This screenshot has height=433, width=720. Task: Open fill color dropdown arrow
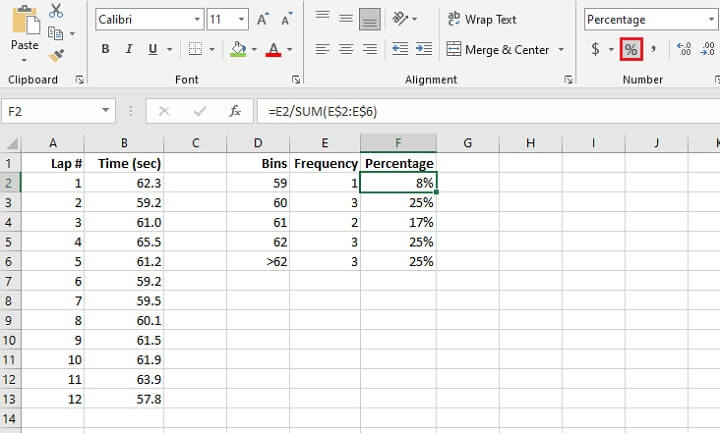coord(254,49)
